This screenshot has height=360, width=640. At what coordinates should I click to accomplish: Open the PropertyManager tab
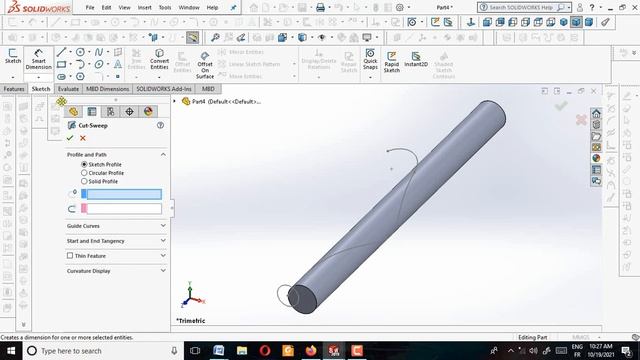coord(92,111)
